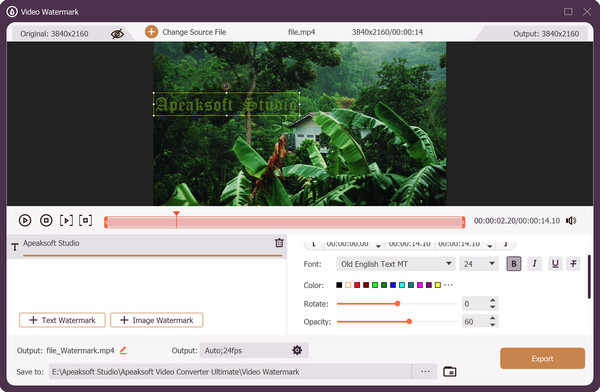
Task: Click the Rotate value field
Action: (475, 304)
